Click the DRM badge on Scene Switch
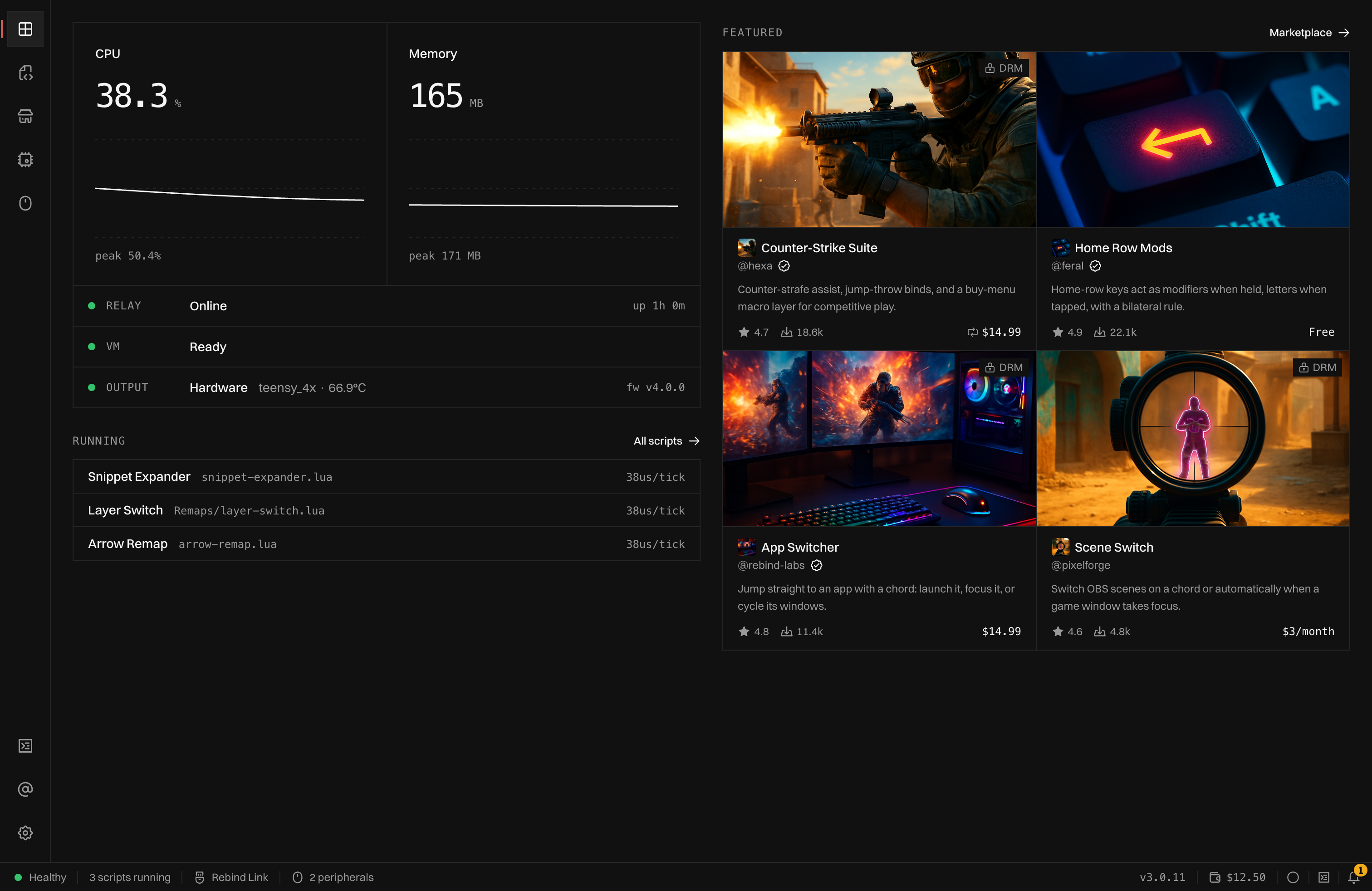 point(1317,367)
